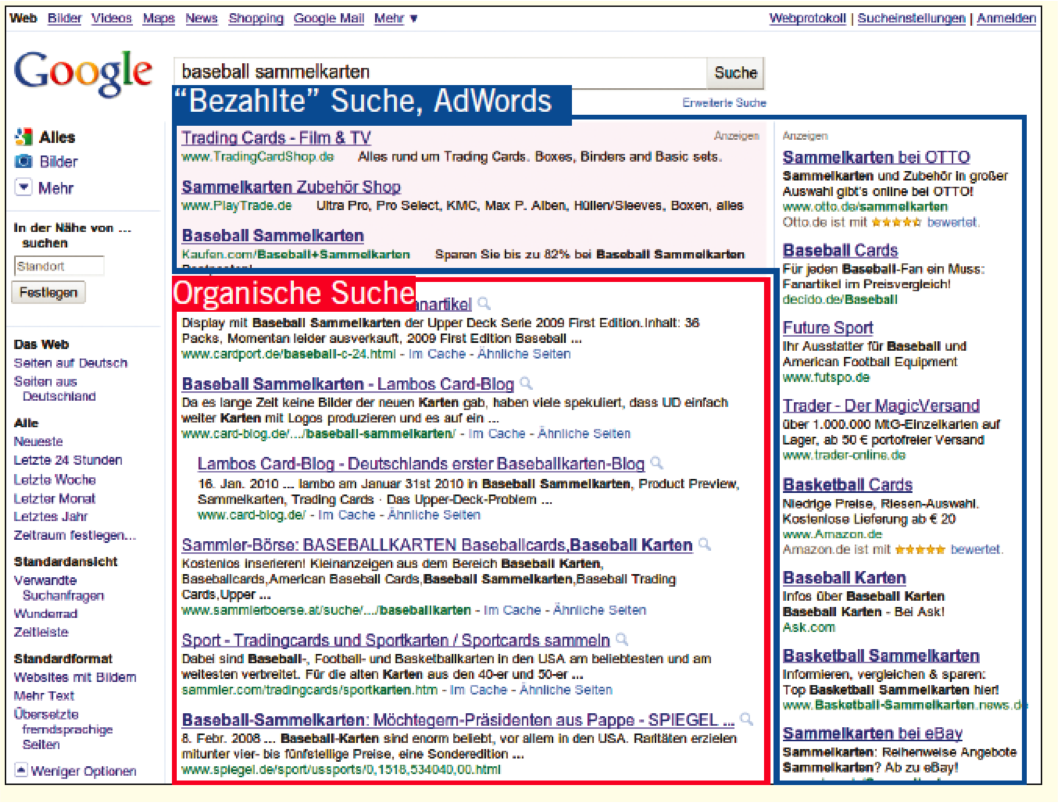Image resolution: width=1058 pixels, height=803 pixels.
Task: Click the Bilder camera icon in sidebar
Action: (x=24, y=162)
